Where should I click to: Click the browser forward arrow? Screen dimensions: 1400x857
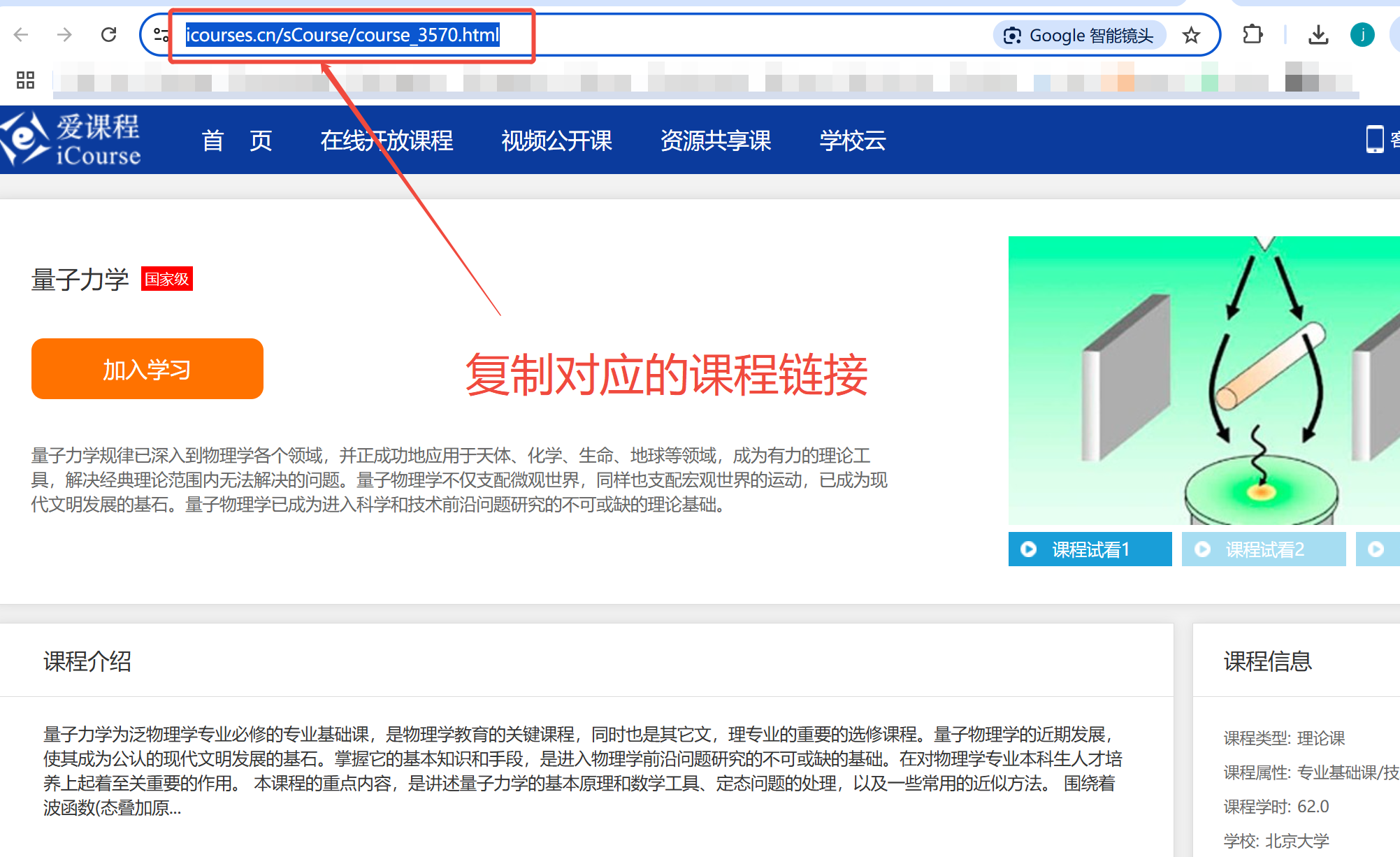click(66, 34)
